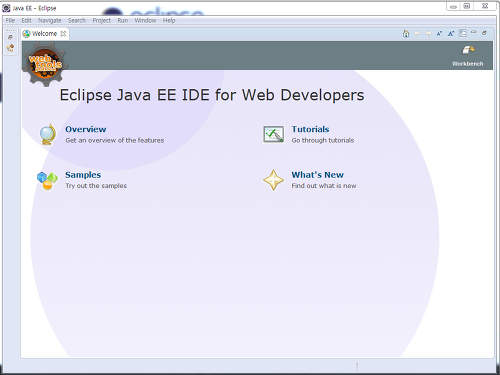Image resolution: width=500 pixels, height=375 pixels.
Task: Click 'Get an overview of the features' text
Action: (115, 140)
